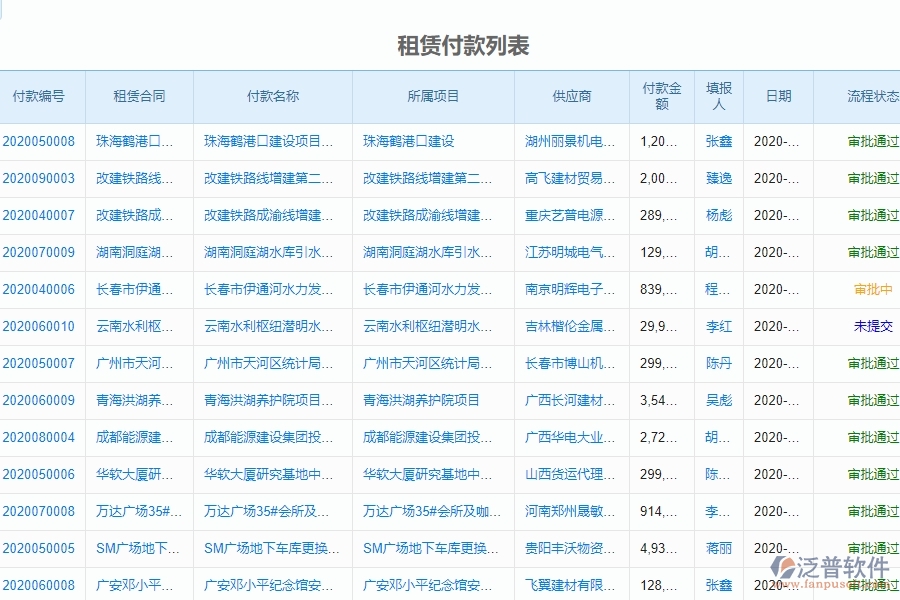
Task: Open filler 李红 profile link
Action: pyautogui.click(x=716, y=326)
